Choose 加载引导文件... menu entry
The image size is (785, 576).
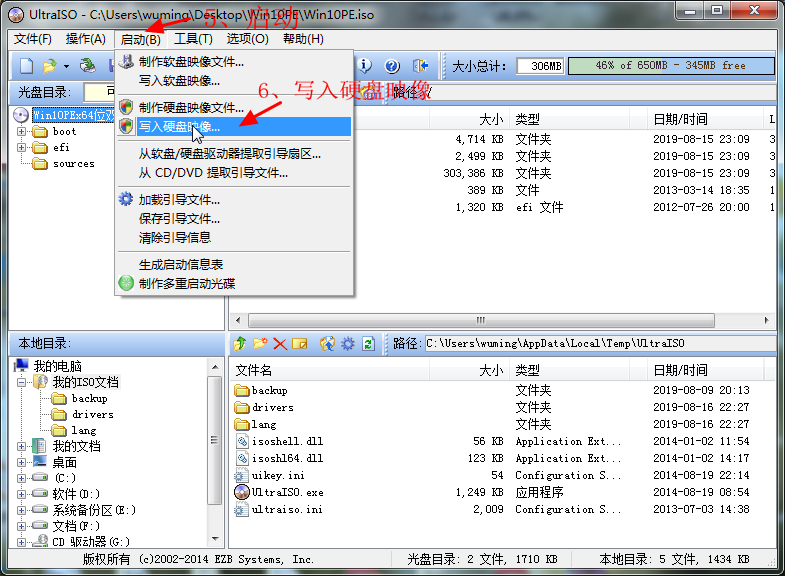click(234, 200)
